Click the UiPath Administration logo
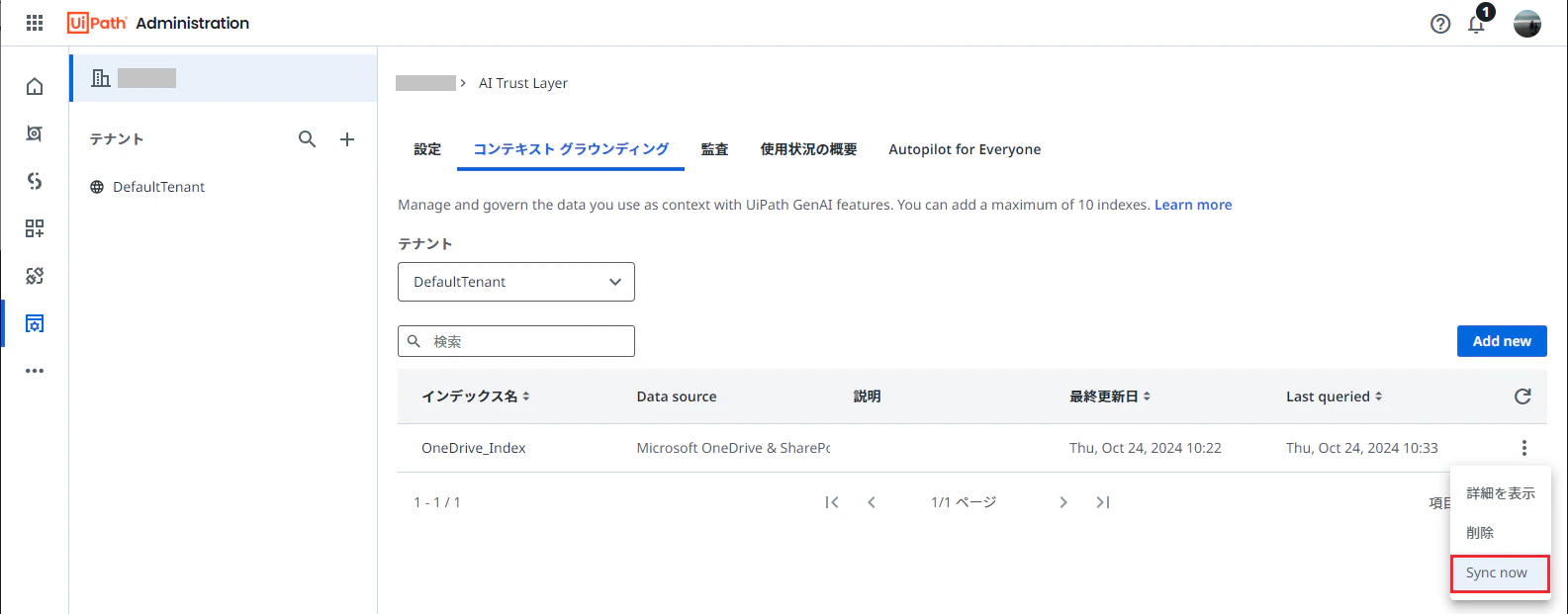This screenshot has width=1568, height=614. coord(158,23)
